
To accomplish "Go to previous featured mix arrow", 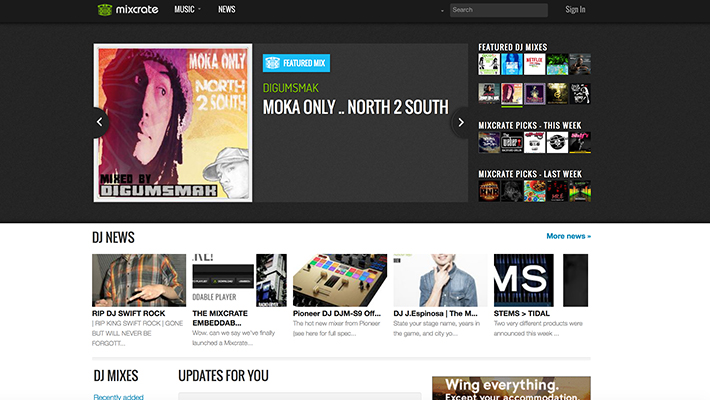I will 99,122.
